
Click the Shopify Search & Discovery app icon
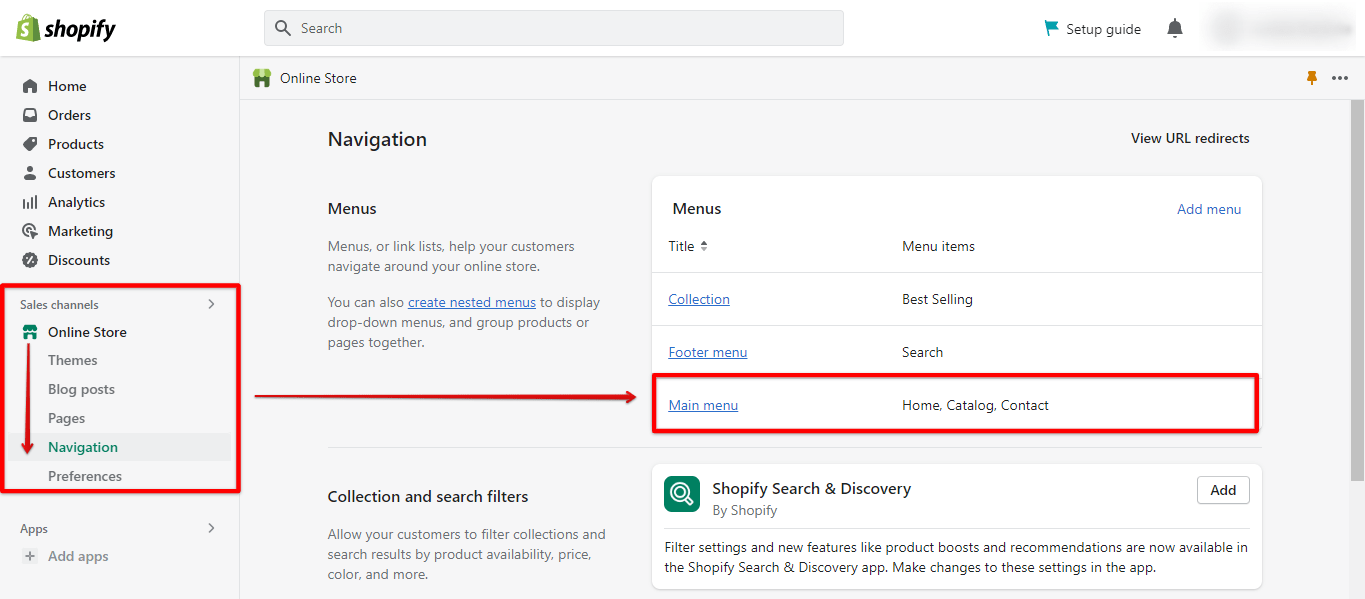(682, 494)
